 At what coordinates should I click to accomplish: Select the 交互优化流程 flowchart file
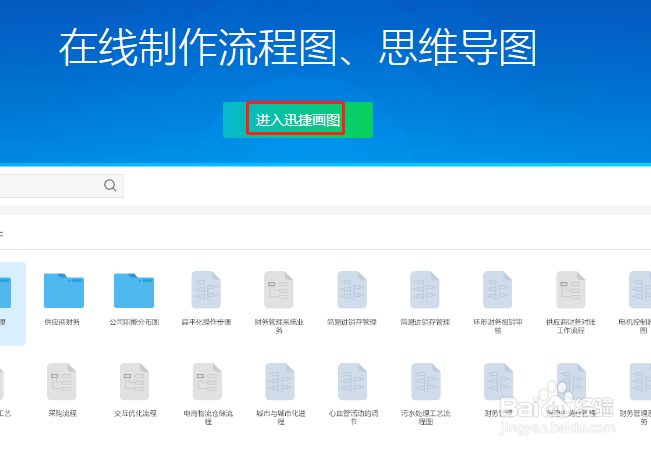[x=135, y=382]
